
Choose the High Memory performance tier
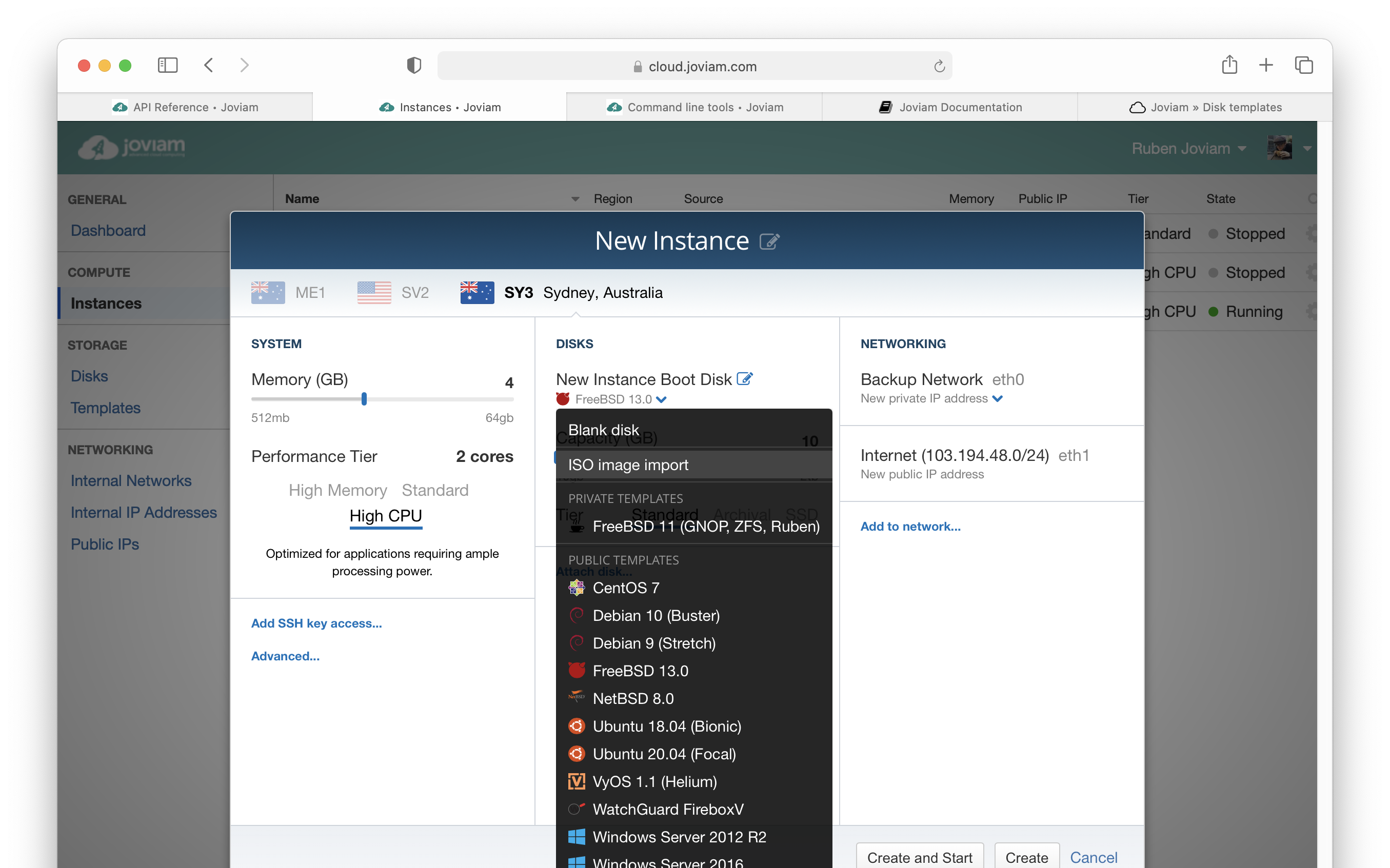[x=337, y=490]
